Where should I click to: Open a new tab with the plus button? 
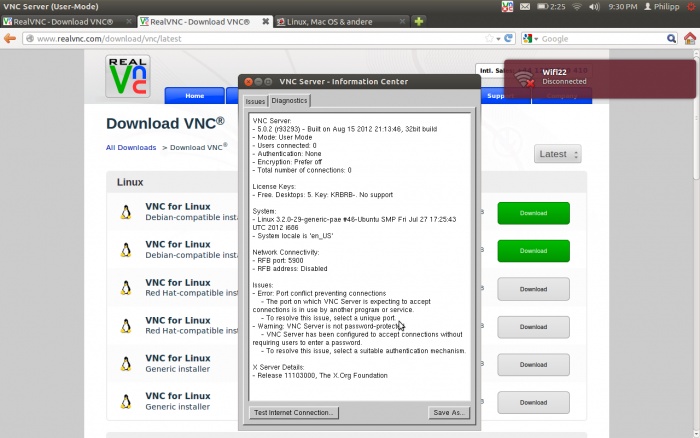tap(419, 21)
